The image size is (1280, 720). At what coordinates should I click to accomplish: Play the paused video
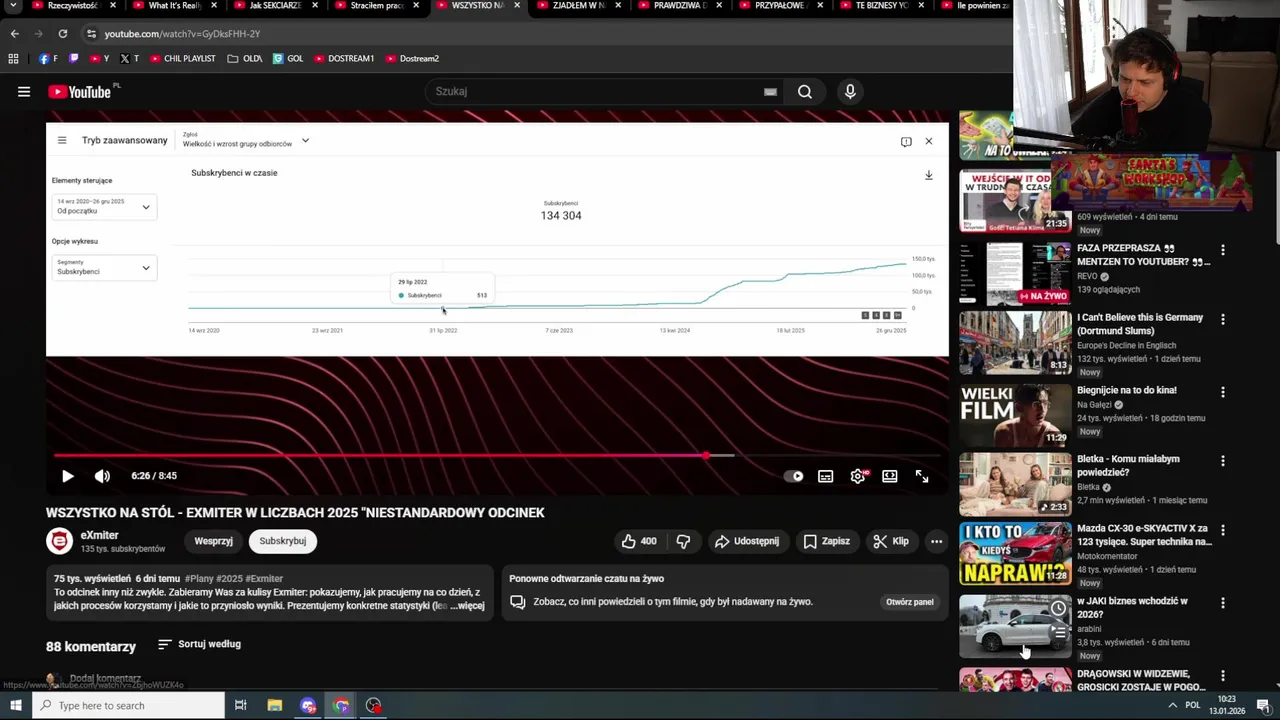tap(67, 476)
